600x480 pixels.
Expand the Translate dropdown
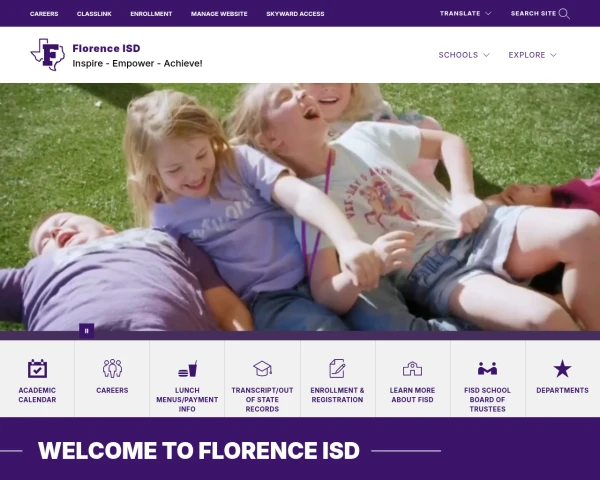(465, 13)
